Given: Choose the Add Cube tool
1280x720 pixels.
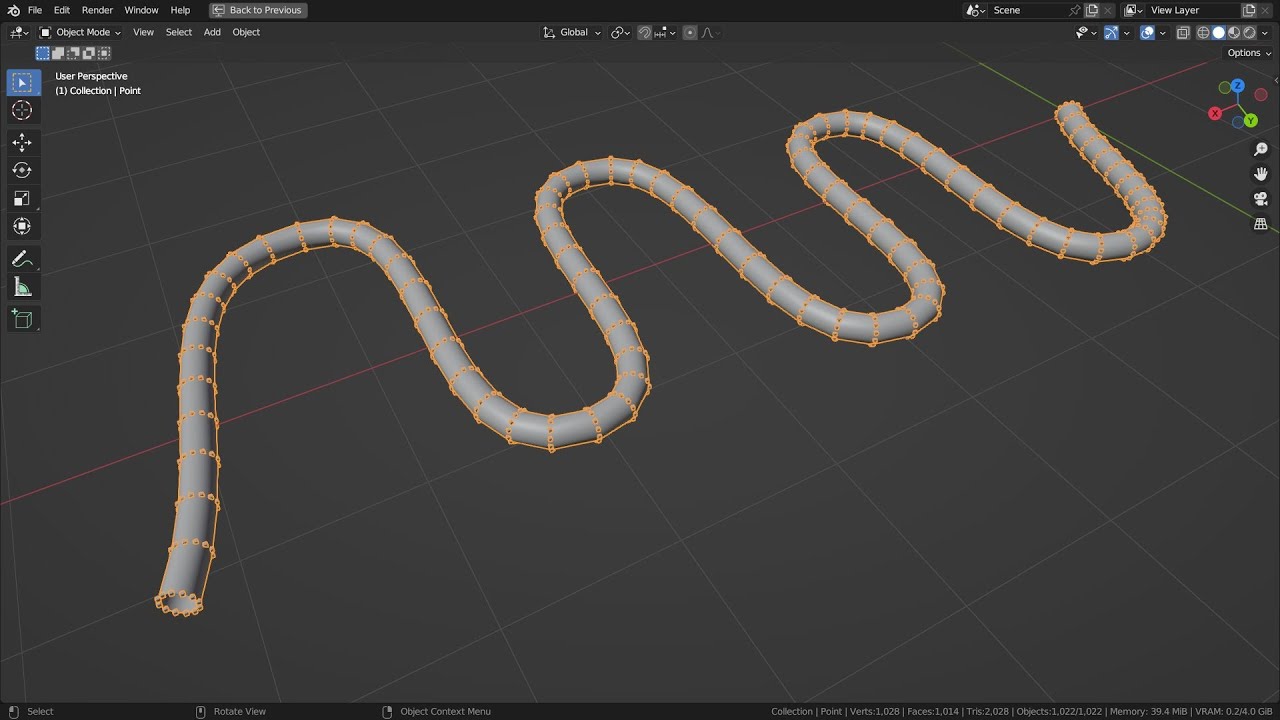Looking at the screenshot, I should (x=22, y=320).
